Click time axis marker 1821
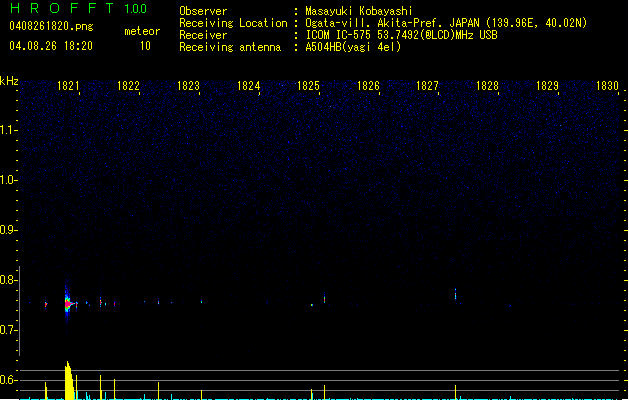 [68, 86]
